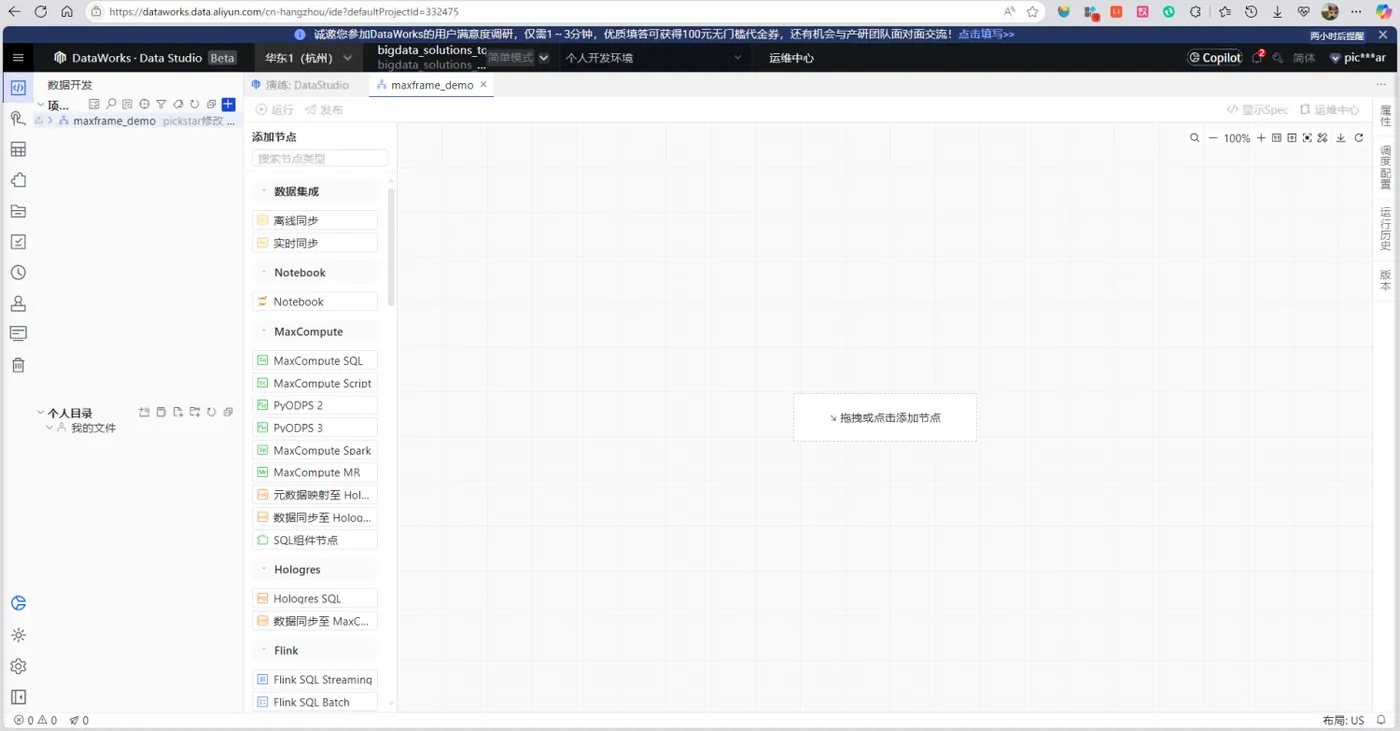Viewport: 1400px width, 731px height.
Task: Open the region dropdown 华东1（杭州）
Action: [x=308, y=58]
